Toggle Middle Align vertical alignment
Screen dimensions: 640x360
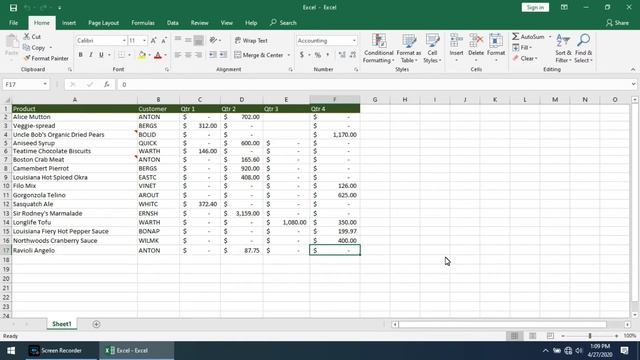pyautogui.click(x=188, y=40)
